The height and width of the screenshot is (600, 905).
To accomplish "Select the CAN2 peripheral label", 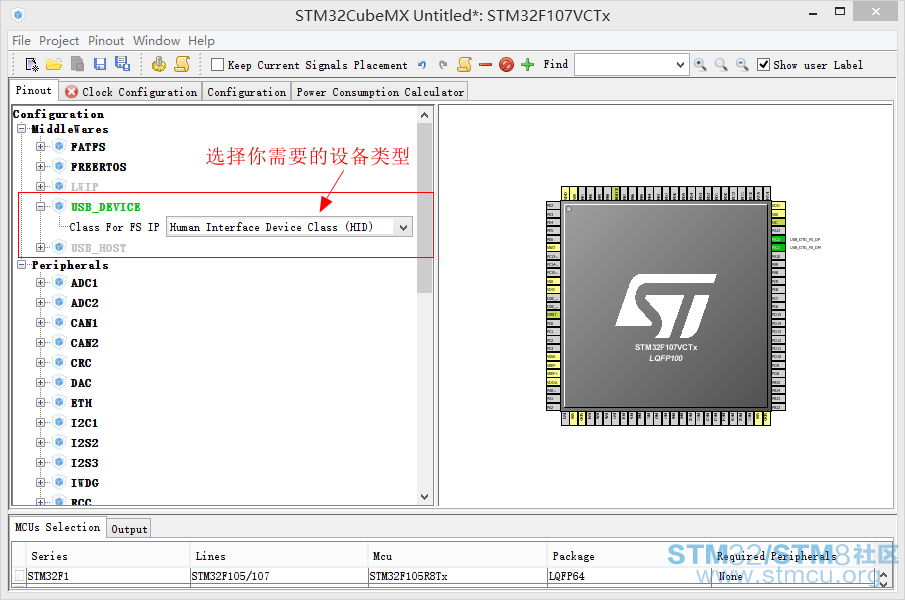I will (x=84, y=343).
